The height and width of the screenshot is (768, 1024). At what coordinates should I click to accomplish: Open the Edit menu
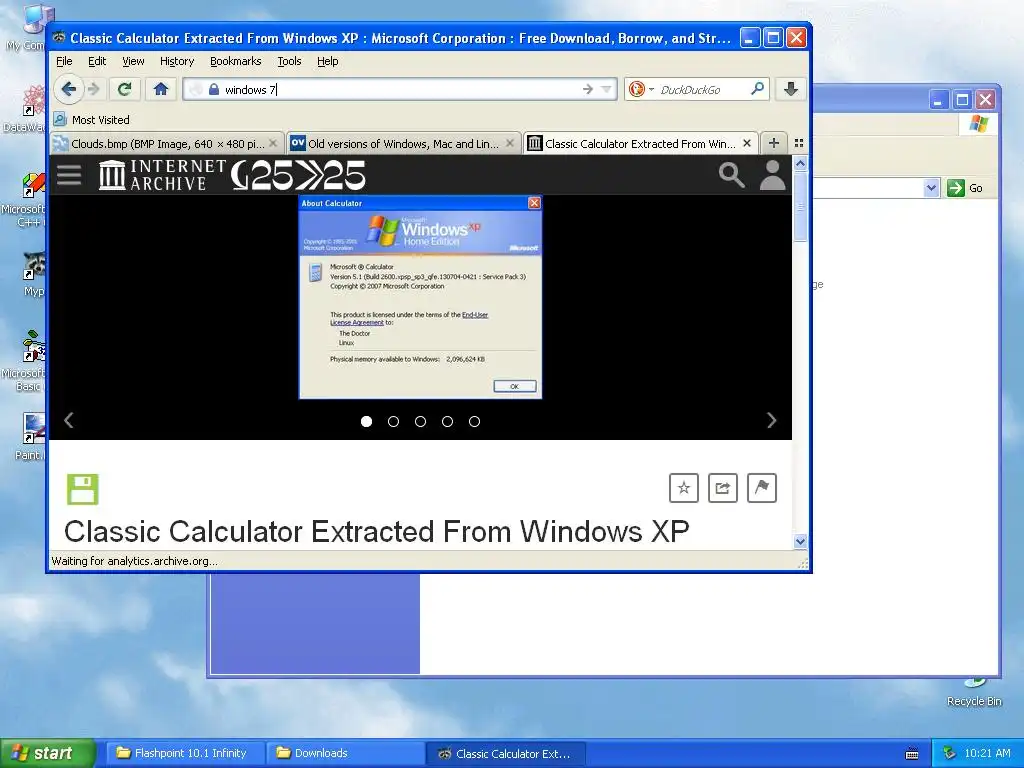click(97, 61)
